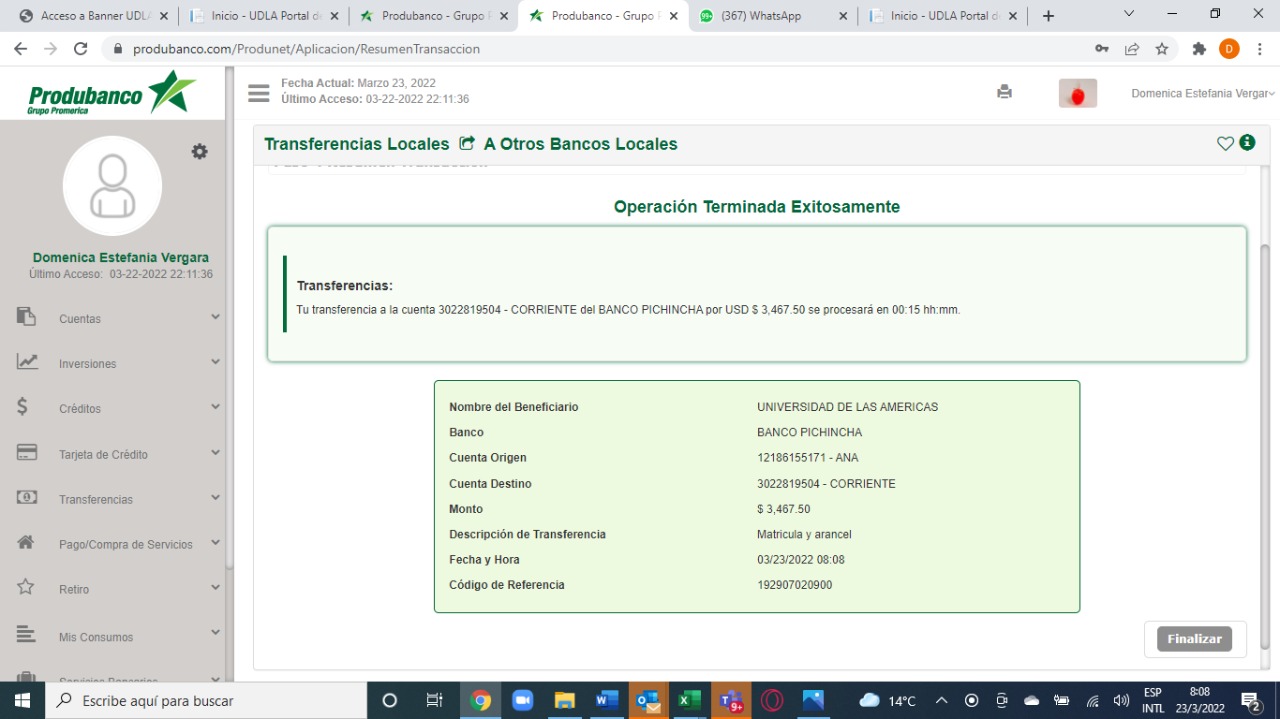Screen dimensions: 1280x719
Task: Open the Domenica Estefania Vergar user dropdown
Action: (x=1202, y=93)
